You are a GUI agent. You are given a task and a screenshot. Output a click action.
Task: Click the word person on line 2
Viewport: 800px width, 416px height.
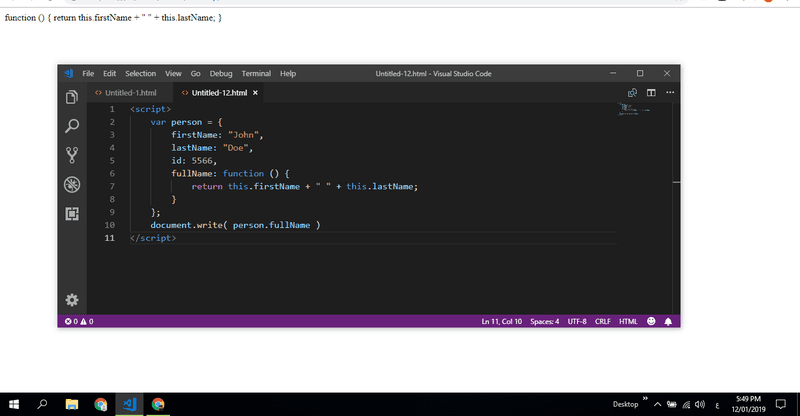pos(186,122)
